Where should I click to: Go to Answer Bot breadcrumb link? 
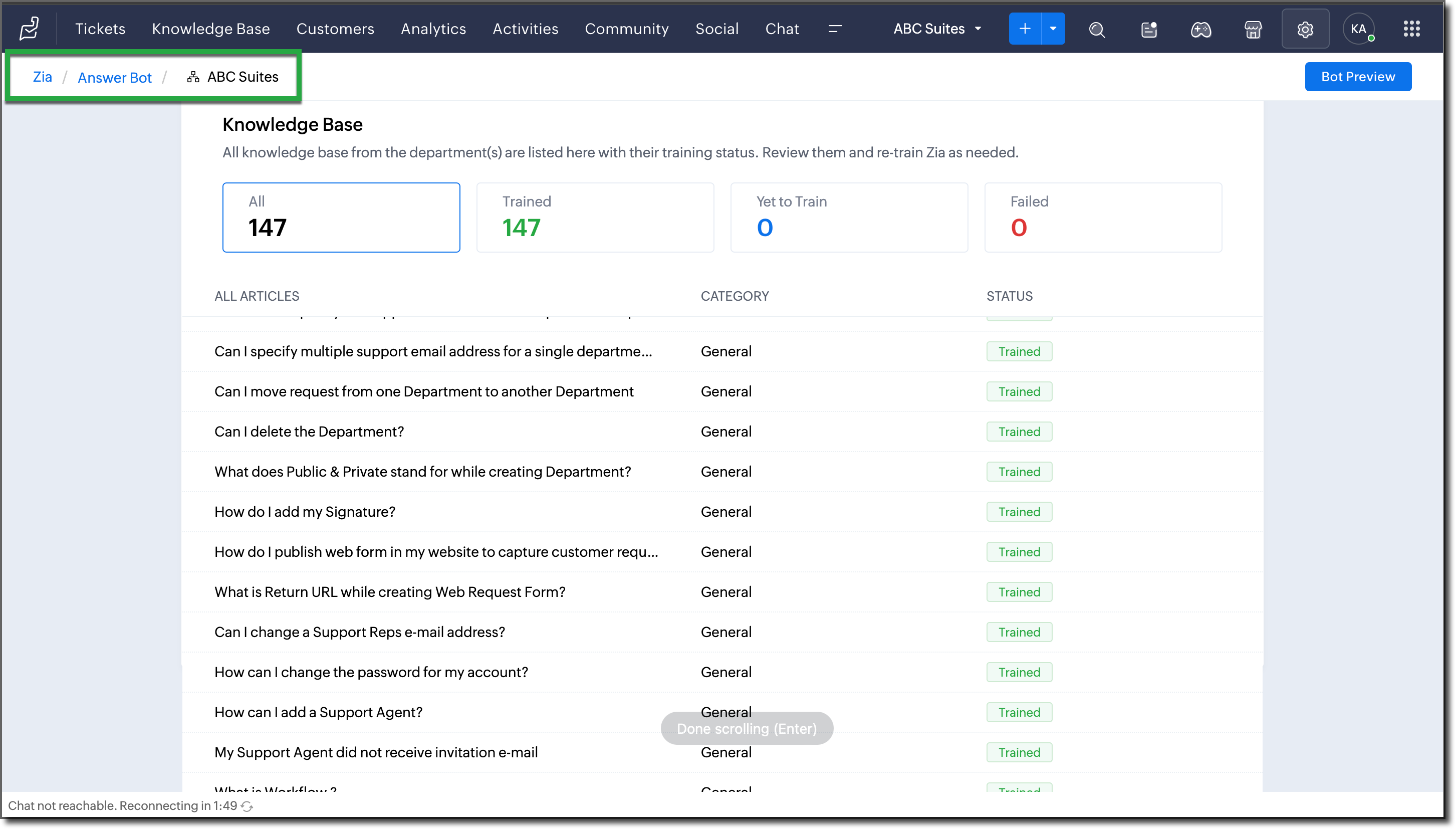[x=114, y=77]
